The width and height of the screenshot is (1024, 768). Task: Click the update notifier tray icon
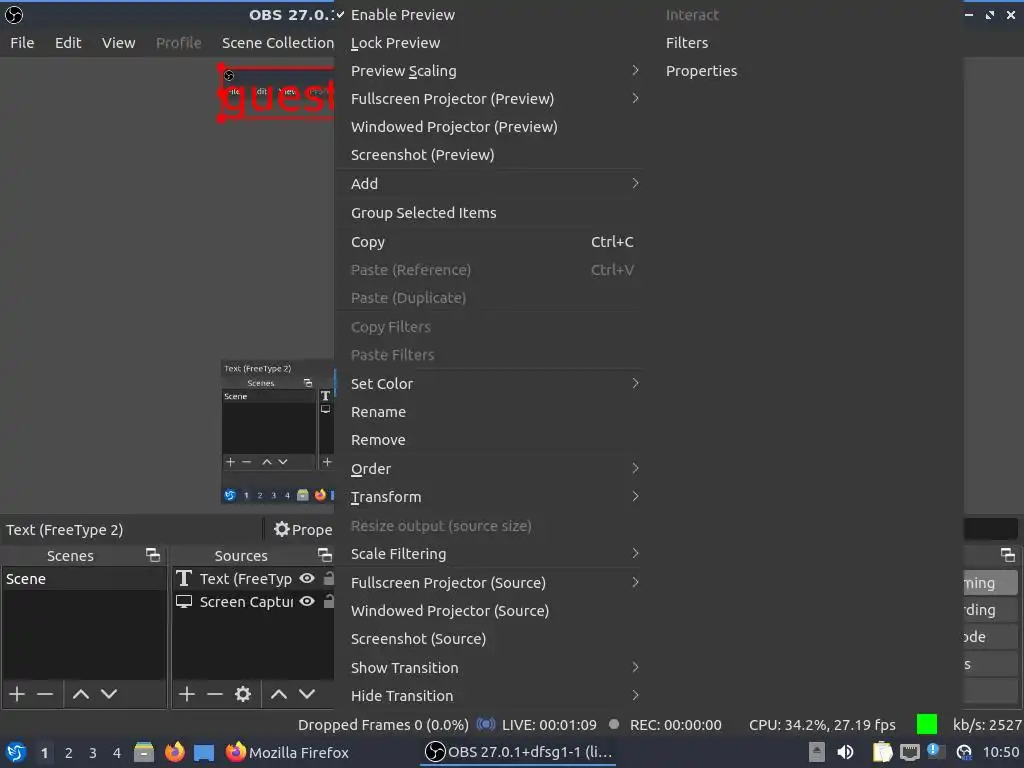(x=936, y=751)
